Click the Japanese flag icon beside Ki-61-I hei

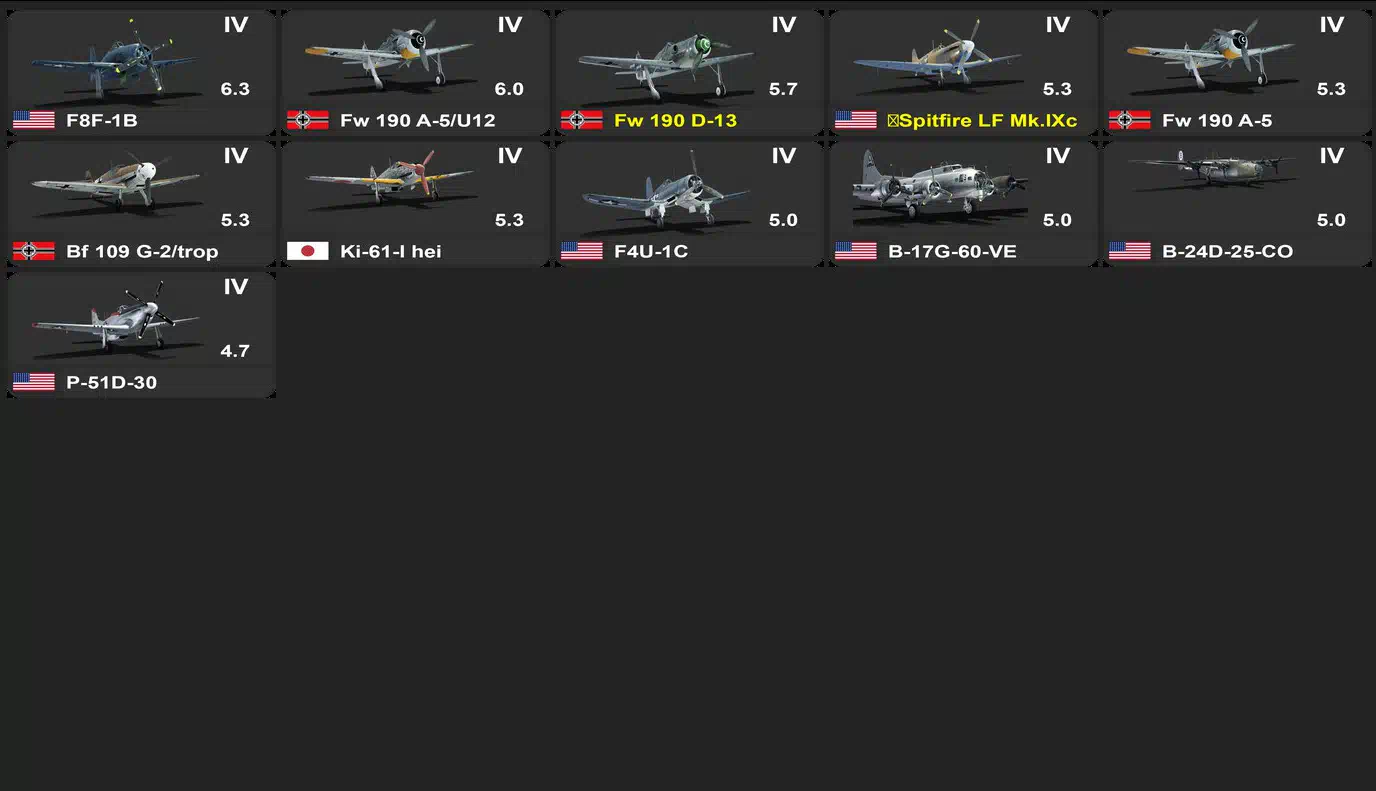[308, 251]
